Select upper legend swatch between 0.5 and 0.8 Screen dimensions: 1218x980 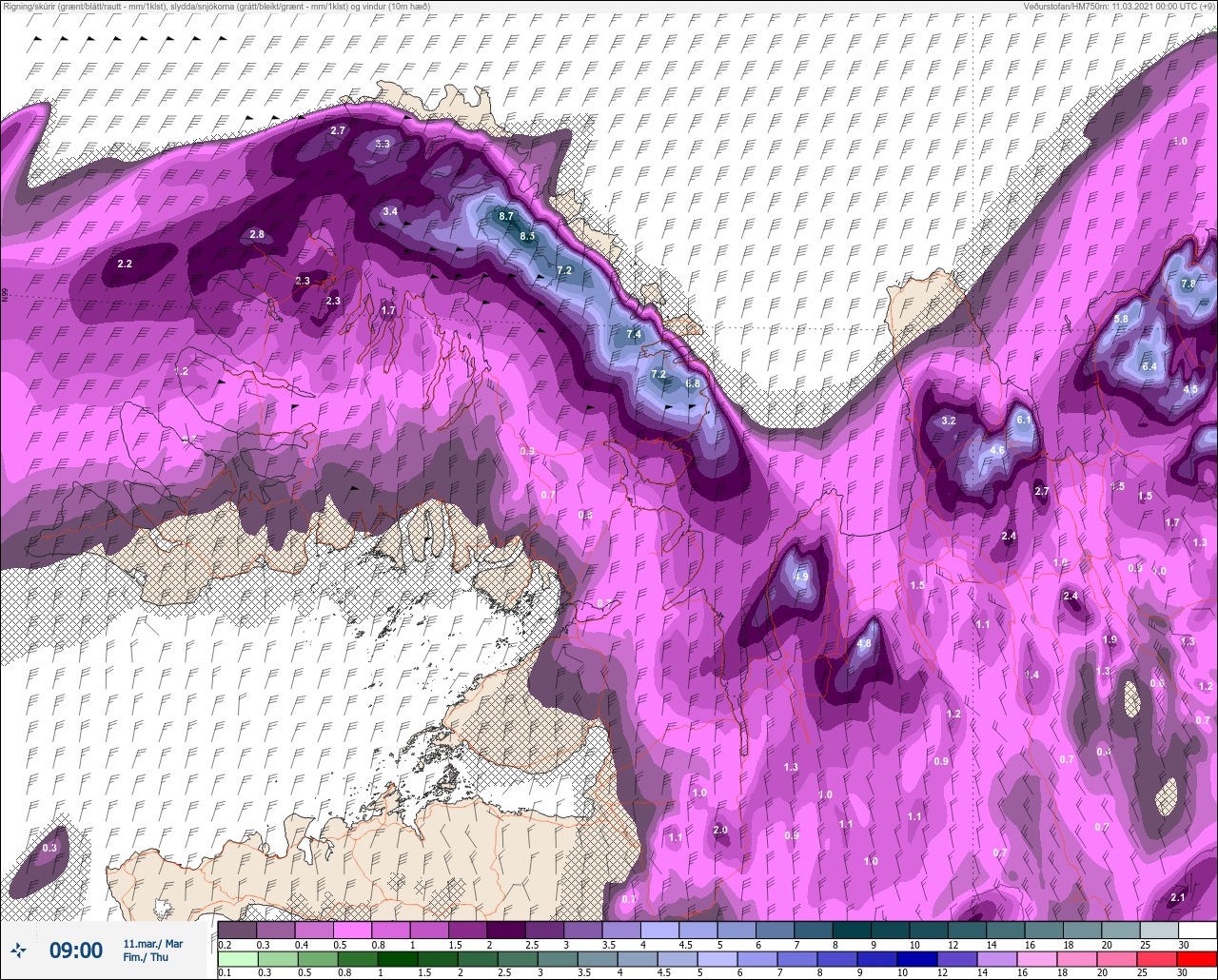pyautogui.click(x=352, y=930)
